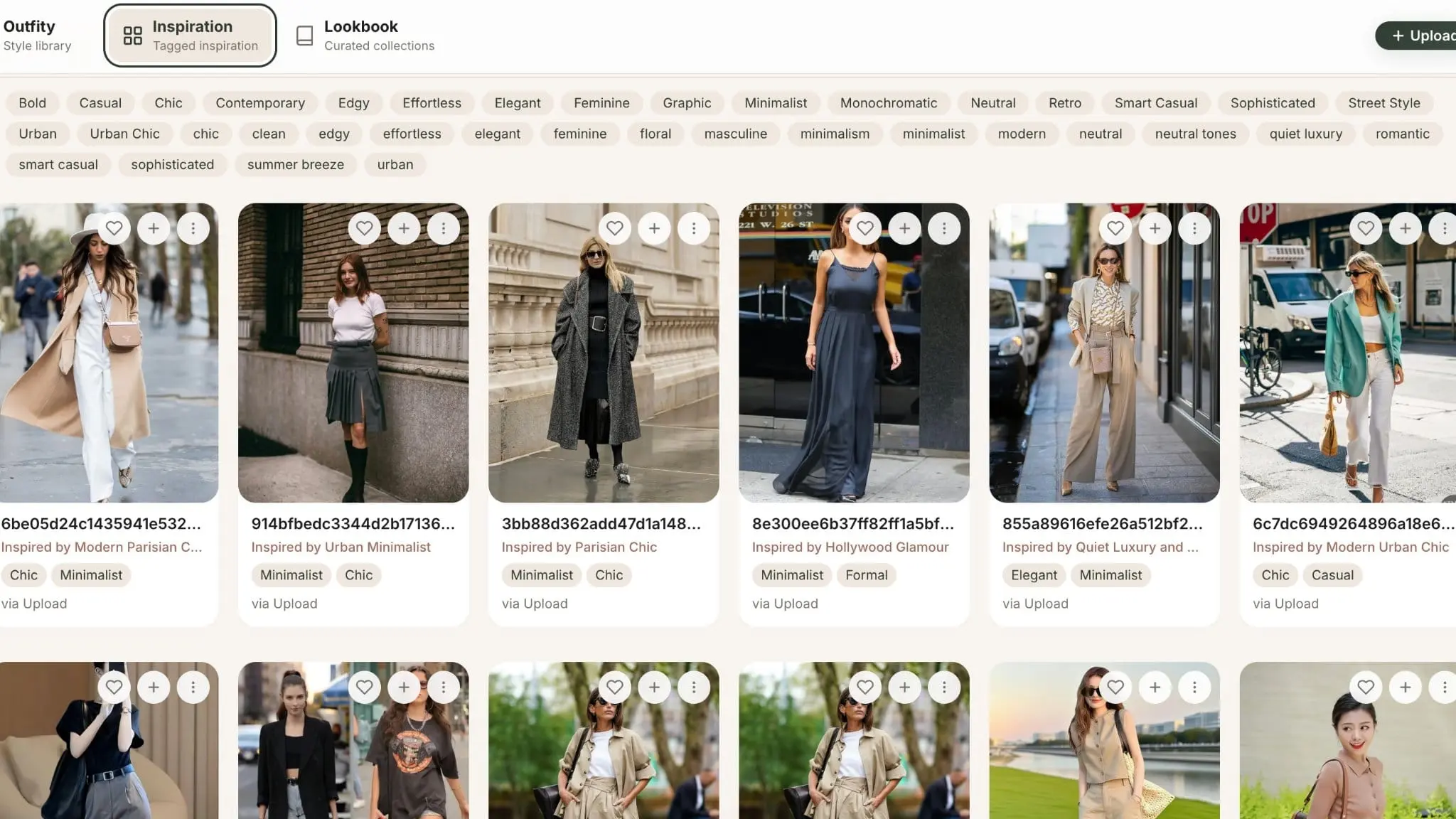Click plus icon on 6c7dc6949264896a18e6 card

[1405, 228]
